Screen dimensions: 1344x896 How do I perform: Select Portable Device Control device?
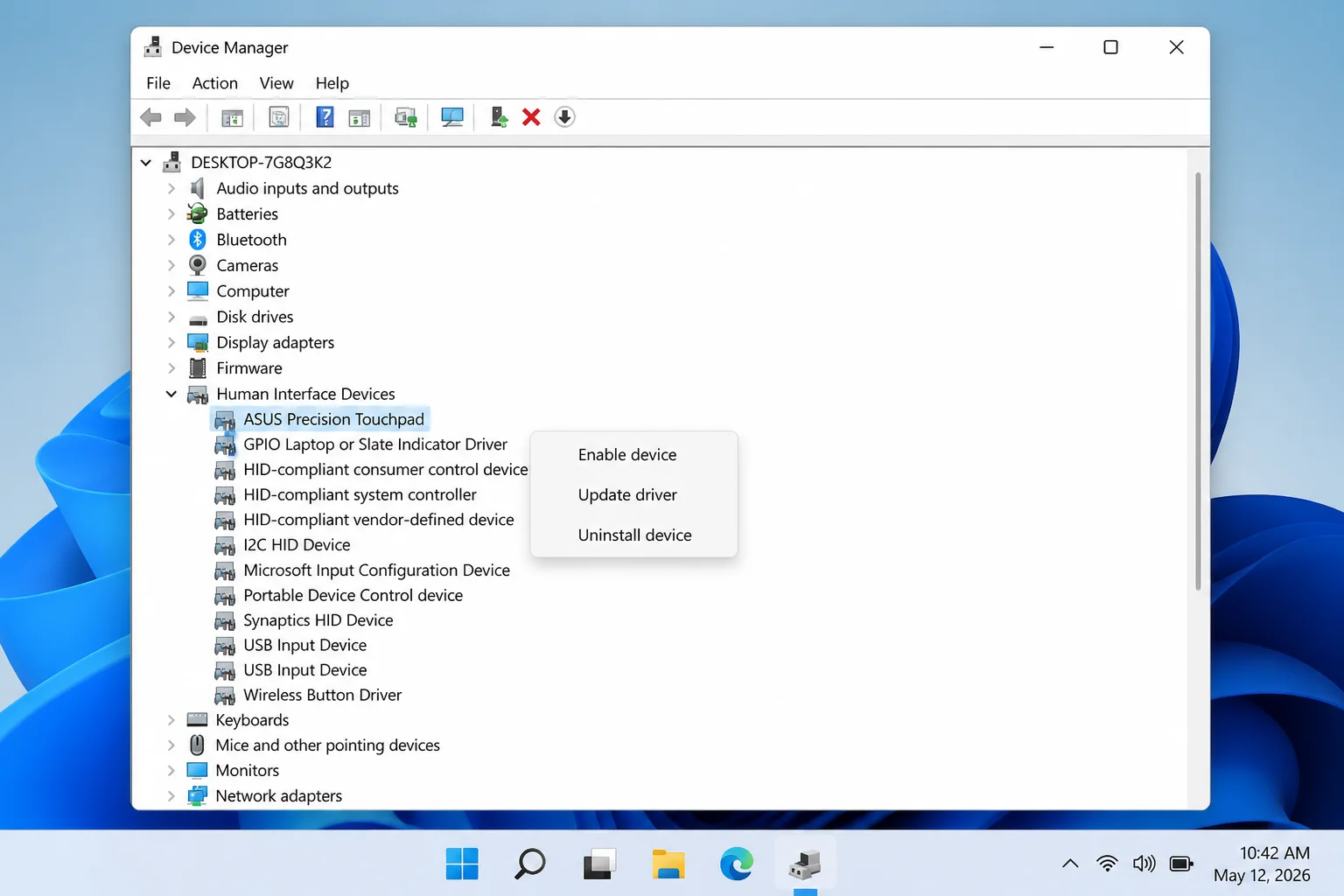(x=353, y=595)
